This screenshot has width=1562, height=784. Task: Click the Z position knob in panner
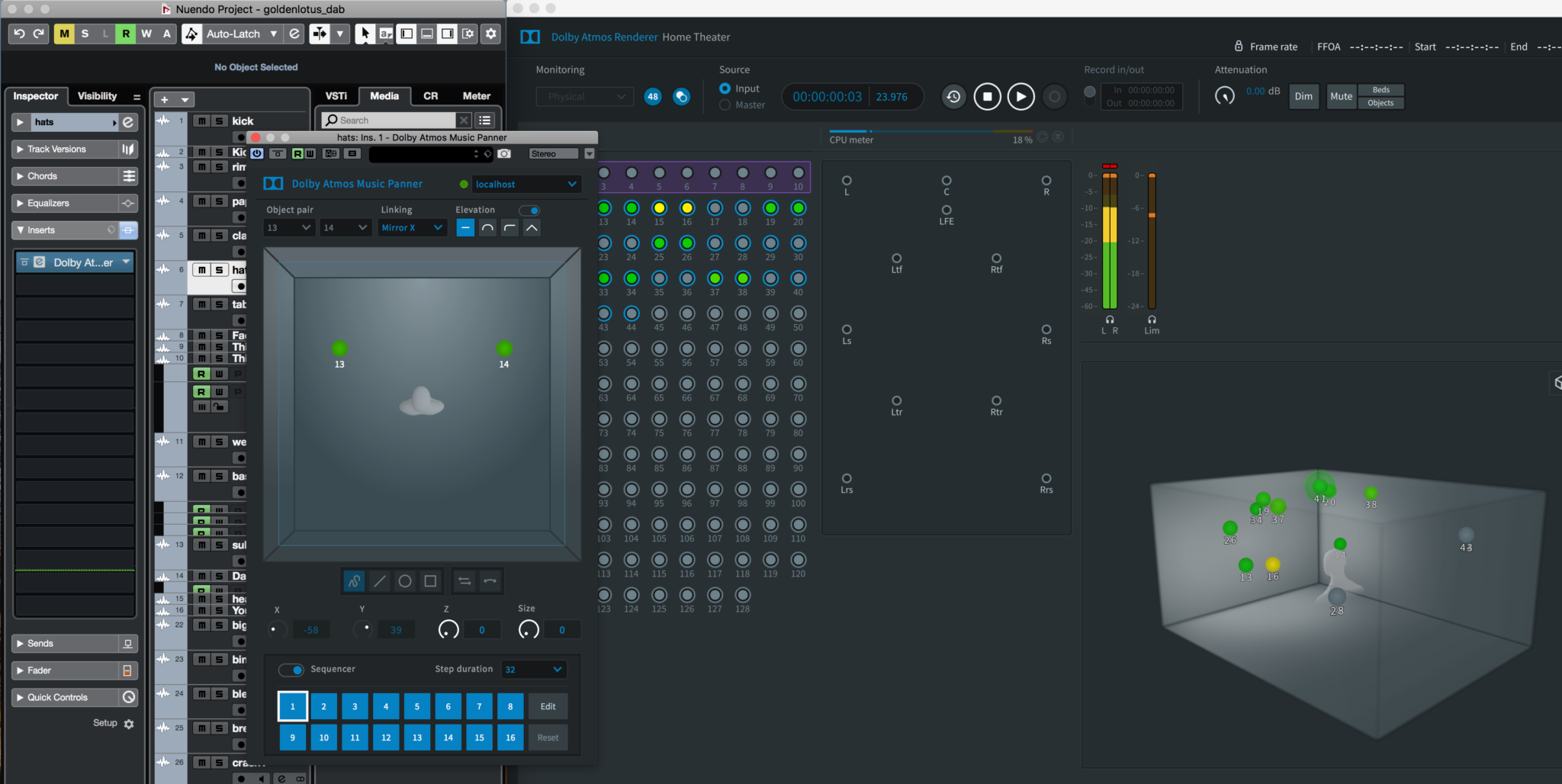click(448, 630)
